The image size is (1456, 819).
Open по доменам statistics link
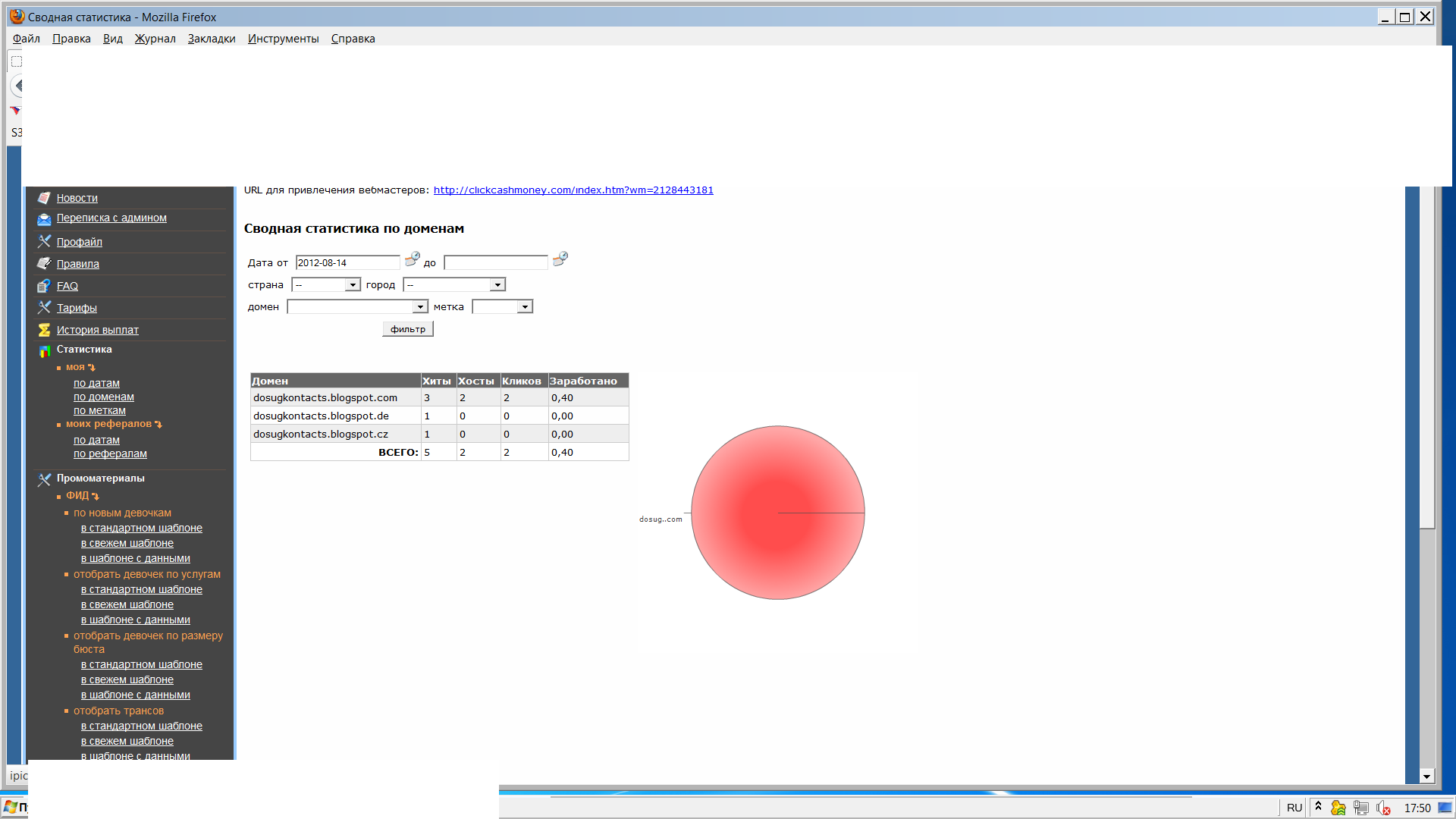point(103,397)
